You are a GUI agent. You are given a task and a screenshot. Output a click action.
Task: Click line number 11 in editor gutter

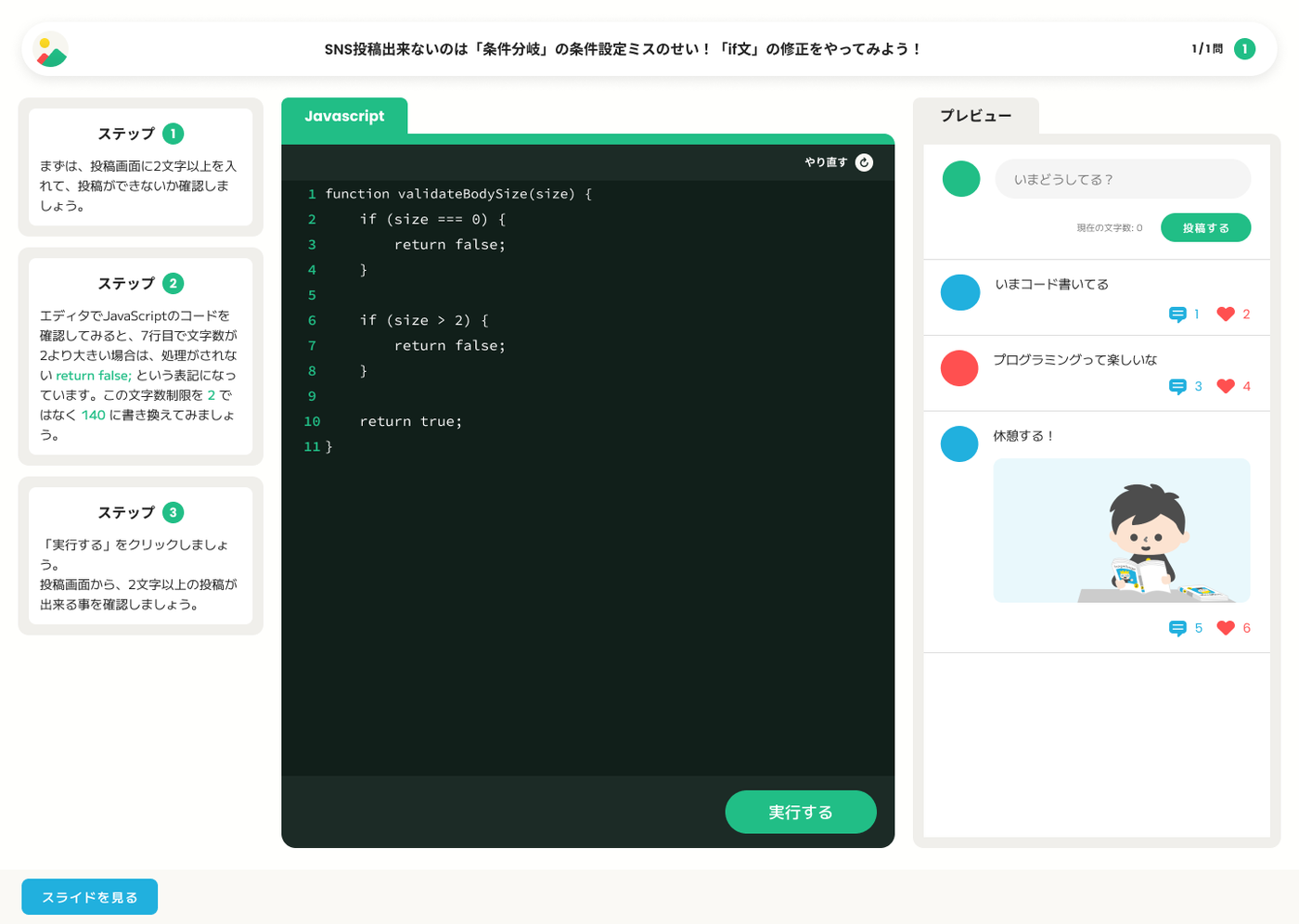312,447
